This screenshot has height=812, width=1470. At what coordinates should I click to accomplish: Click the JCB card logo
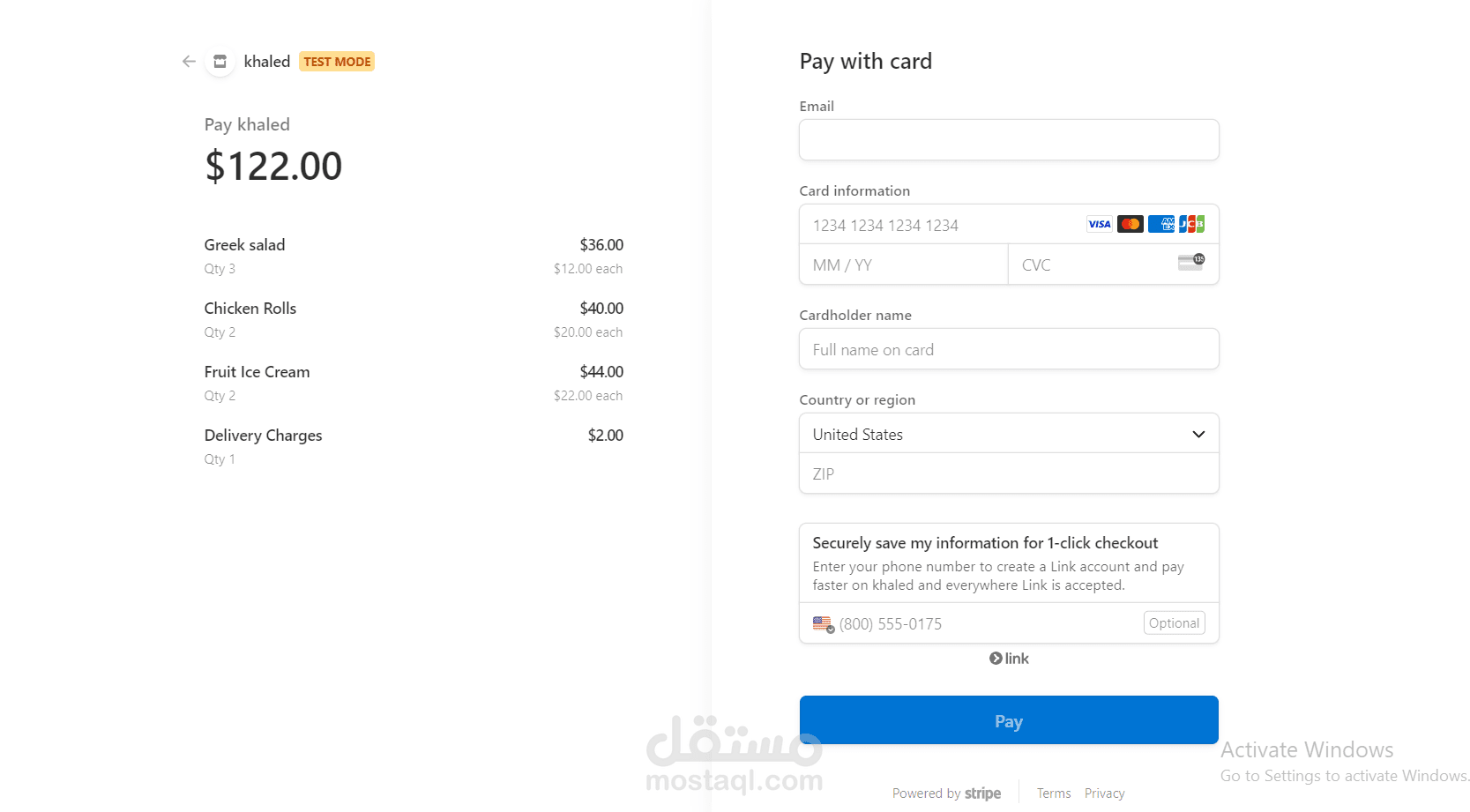point(1192,224)
